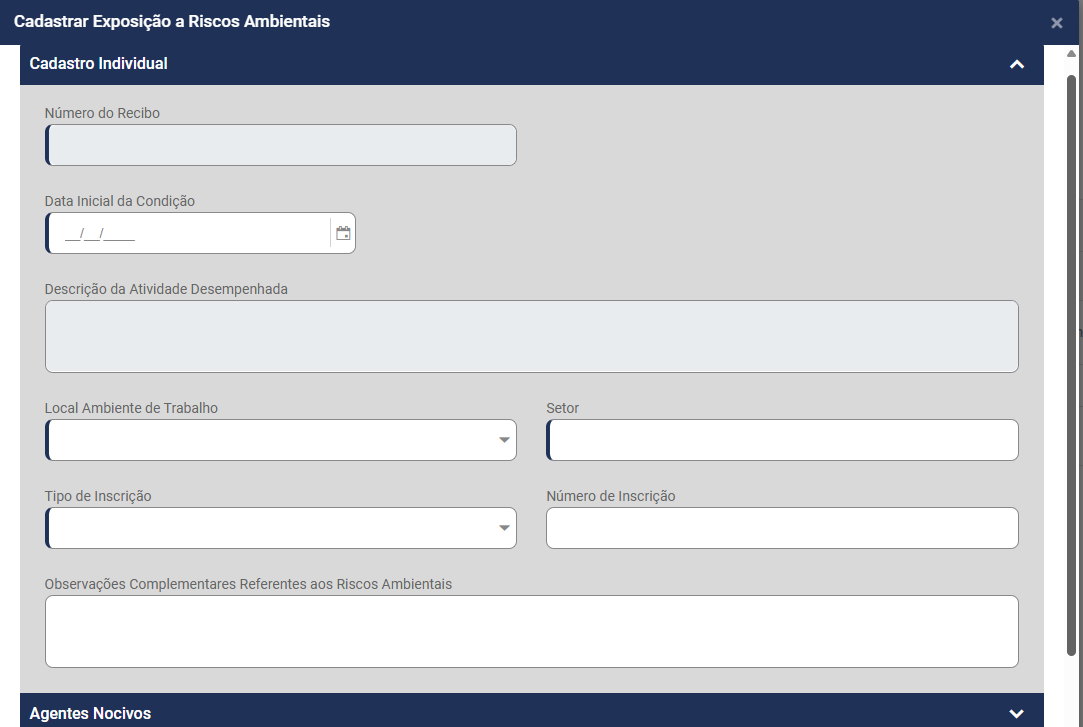1083x727 pixels.
Task: Close the Cadastrar Exposição modal
Action: 1057,23
